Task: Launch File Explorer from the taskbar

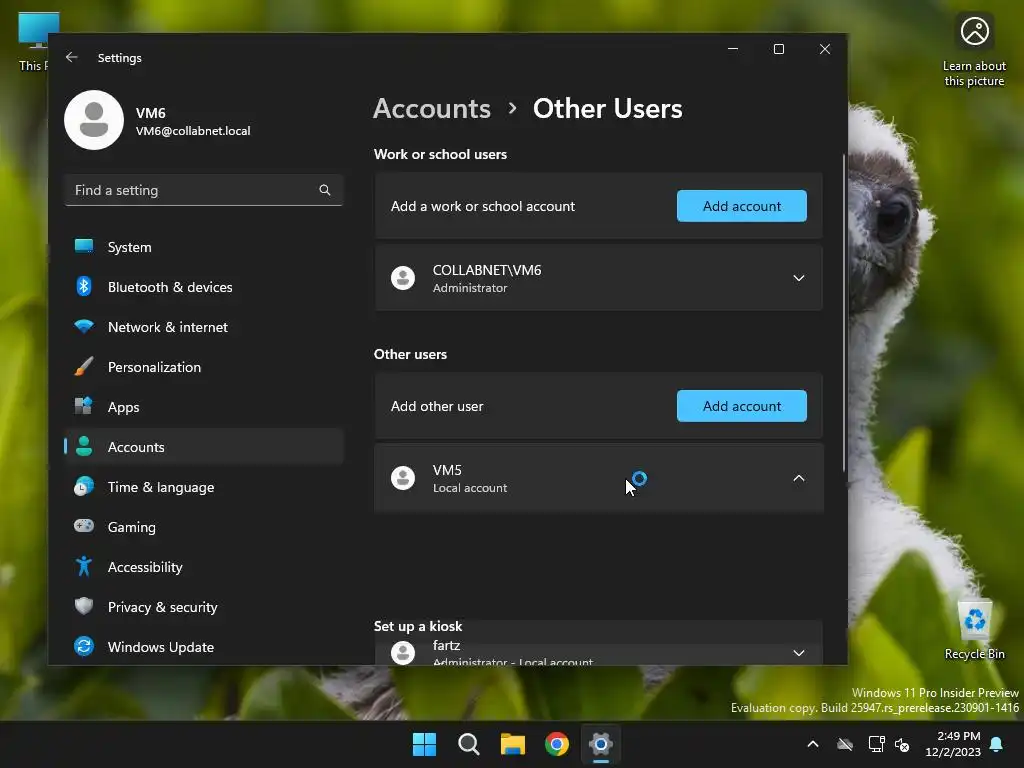Action: [x=513, y=744]
